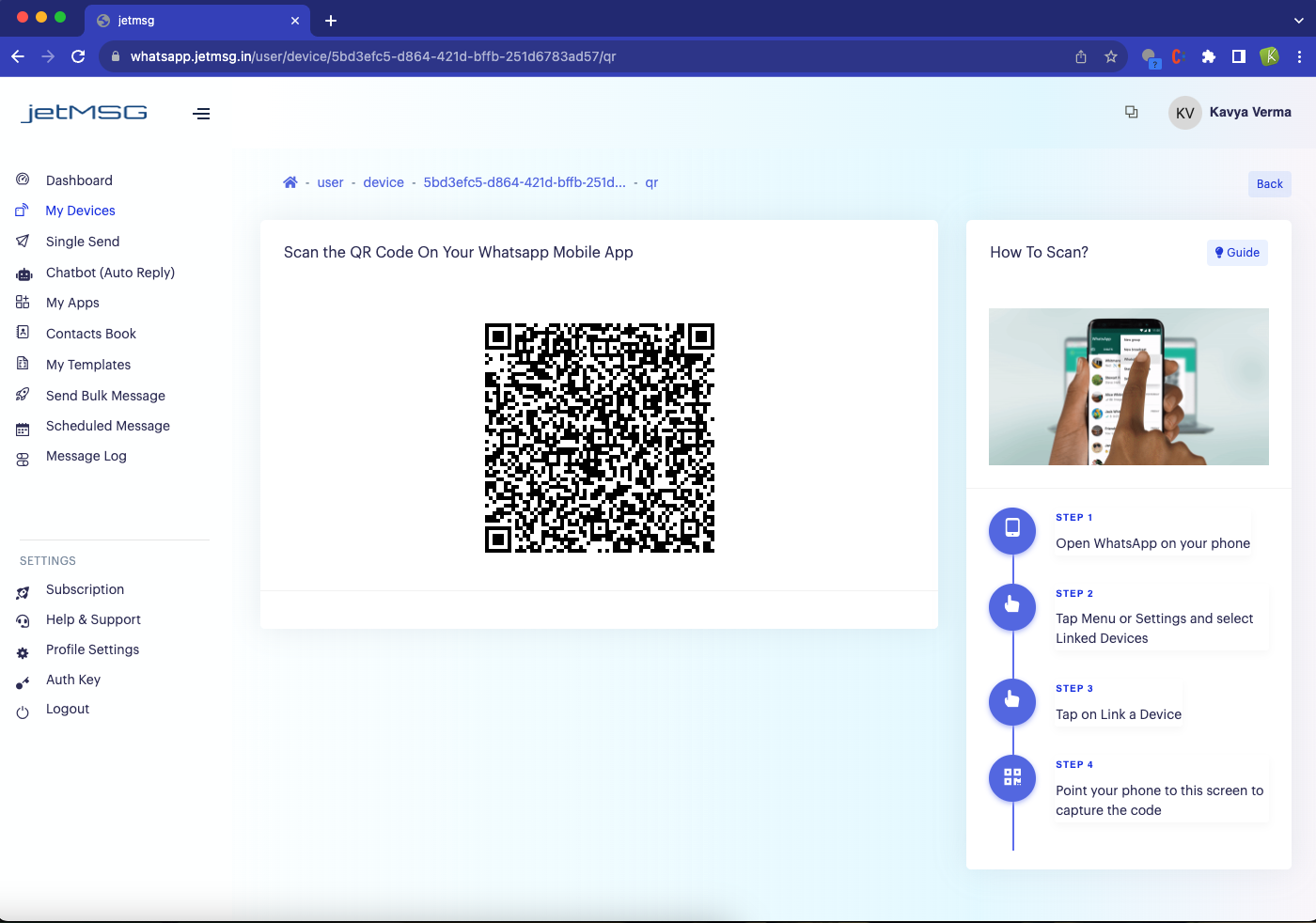
Task: Click the Single Send paper plane icon
Action: [23, 242]
